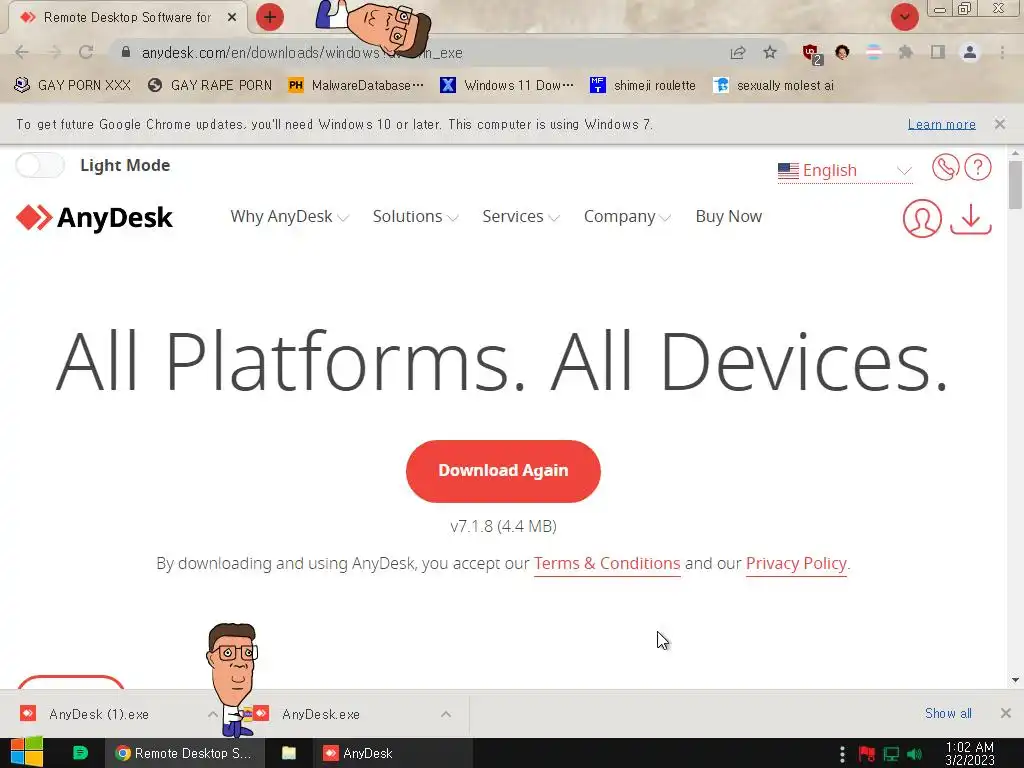Select the Remote Desktop Software tab
The height and width of the screenshot is (768, 1024).
pyautogui.click(x=127, y=18)
